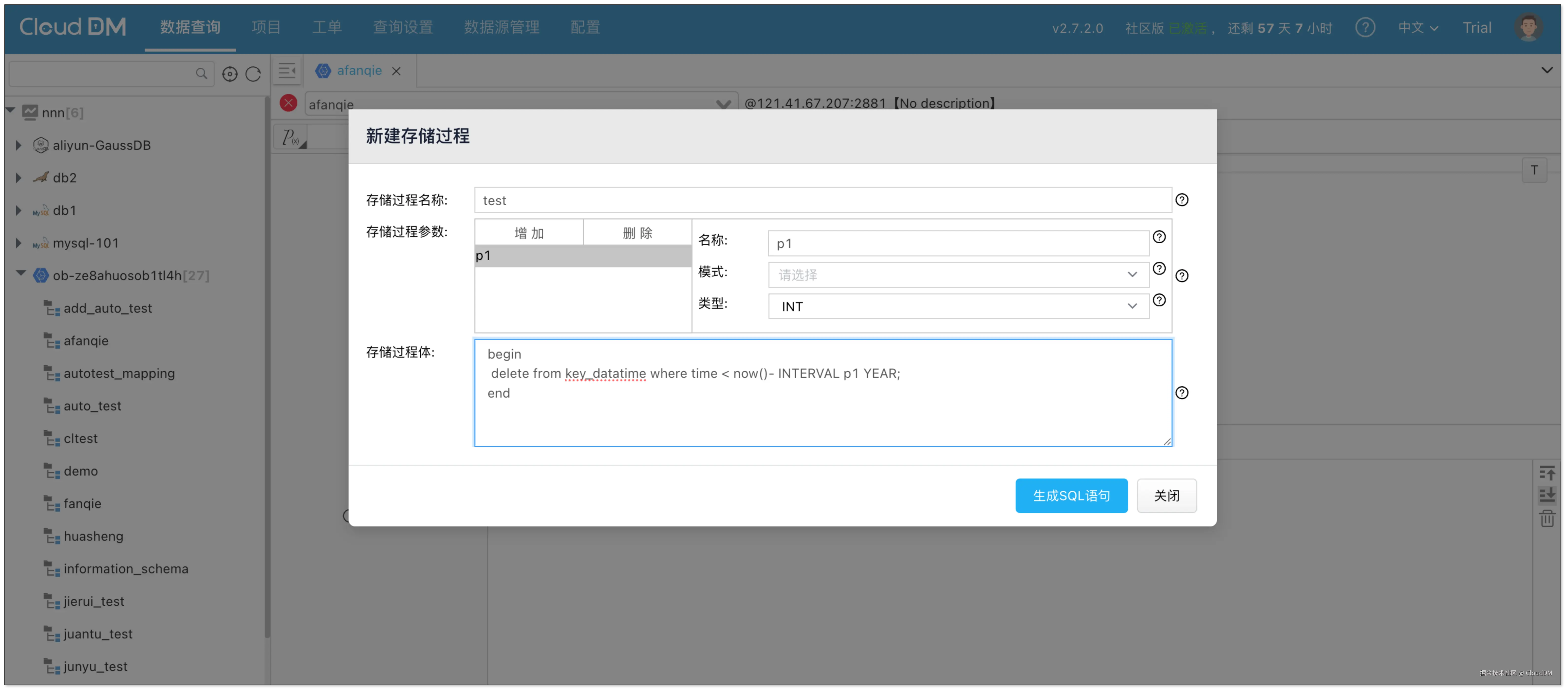Viewport: 1568px width, 692px height.
Task: Click the 增加 add parameter button
Action: [x=528, y=233]
